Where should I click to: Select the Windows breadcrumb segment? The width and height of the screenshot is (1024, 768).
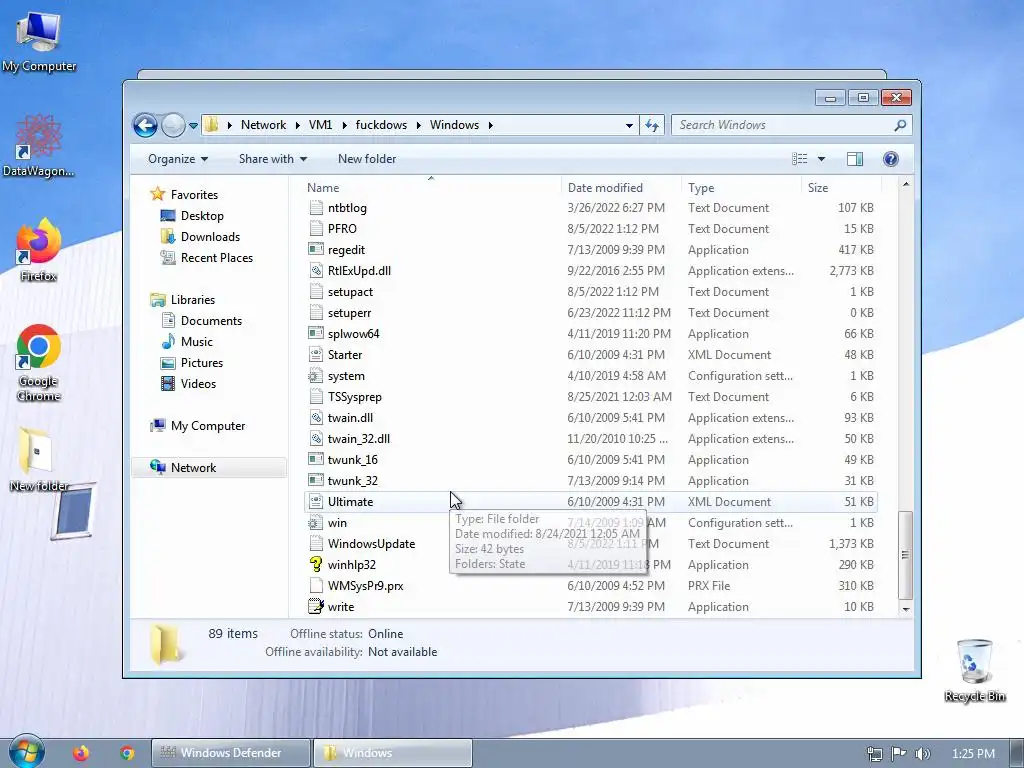pyautogui.click(x=455, y=125)
